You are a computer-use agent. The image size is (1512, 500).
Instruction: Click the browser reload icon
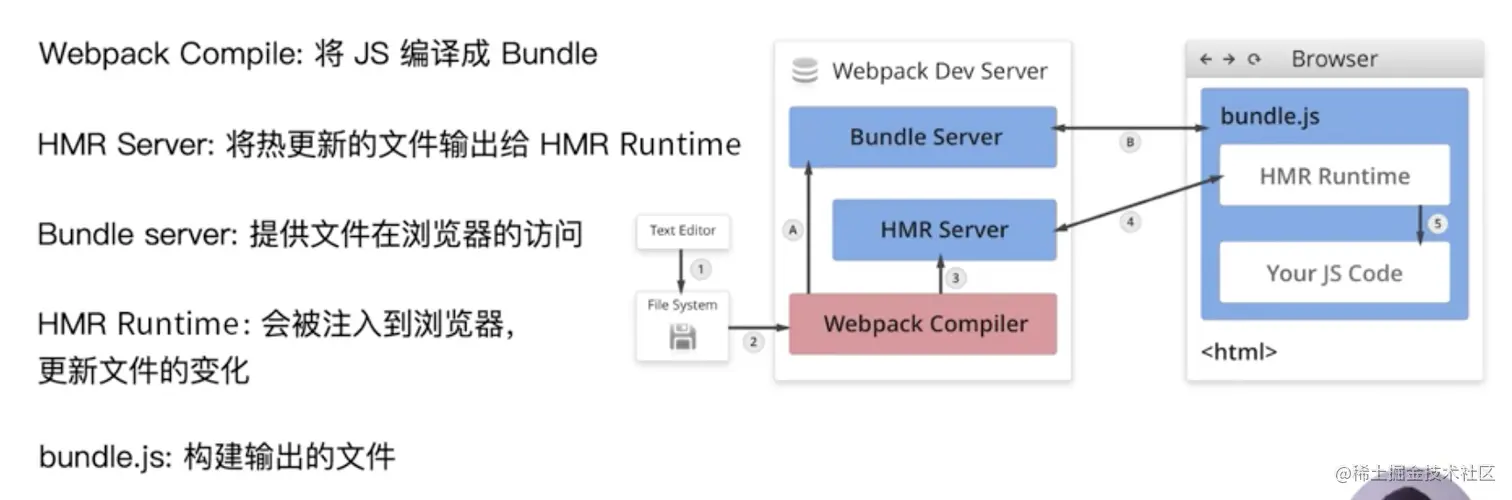coord(1254,59)
